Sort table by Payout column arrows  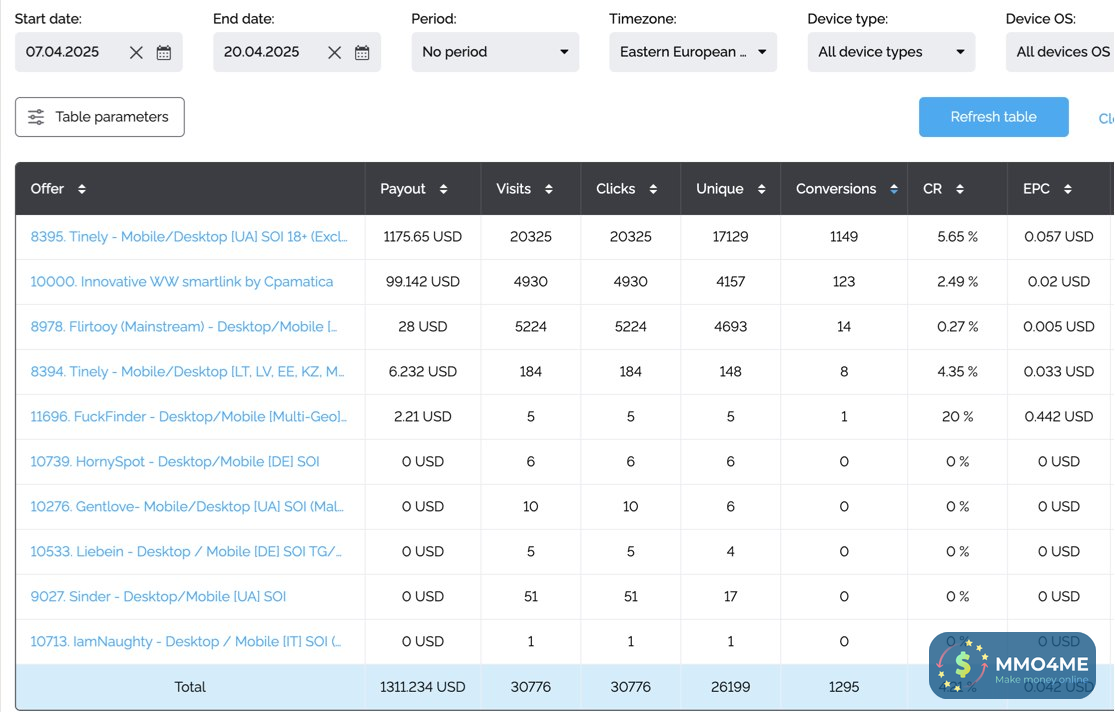coord(443,189)
